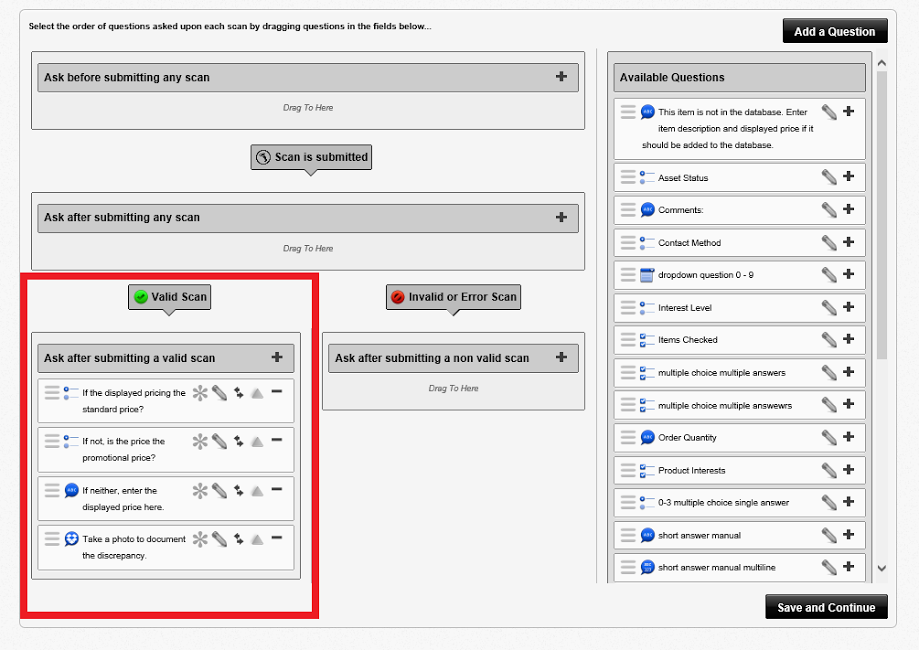Toggle required asterisk for 'If neither, enter the' question
Viewport: 919px width, 650px height.
(200, 491)
